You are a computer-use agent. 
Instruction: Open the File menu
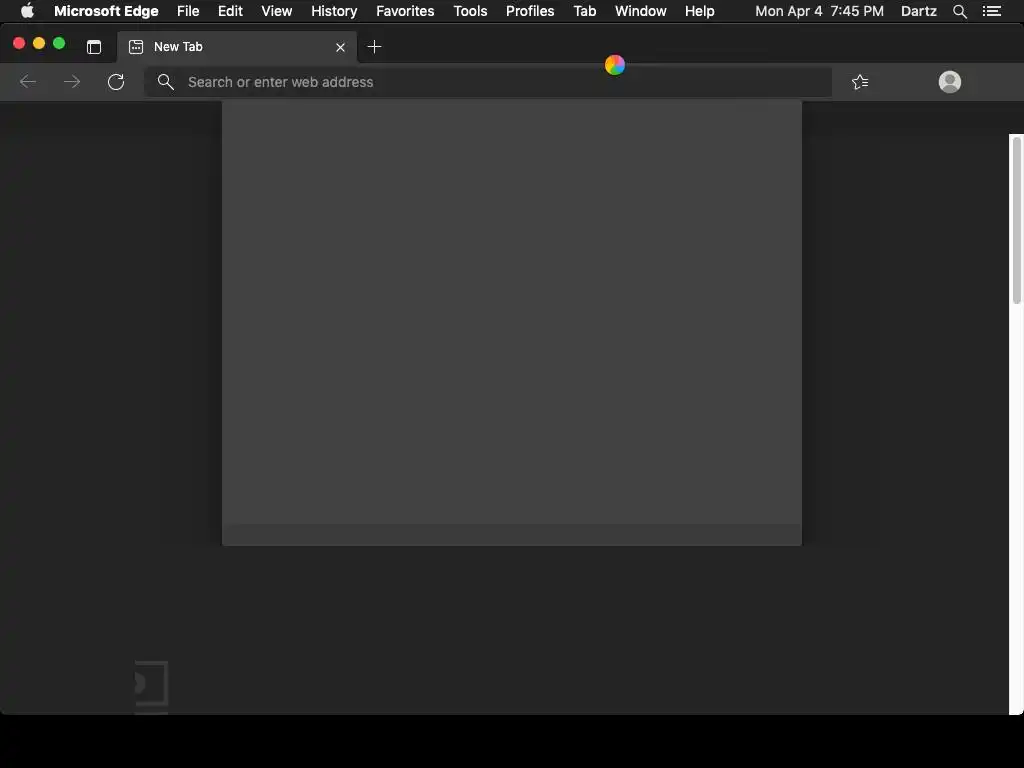[x=188, y=11]
